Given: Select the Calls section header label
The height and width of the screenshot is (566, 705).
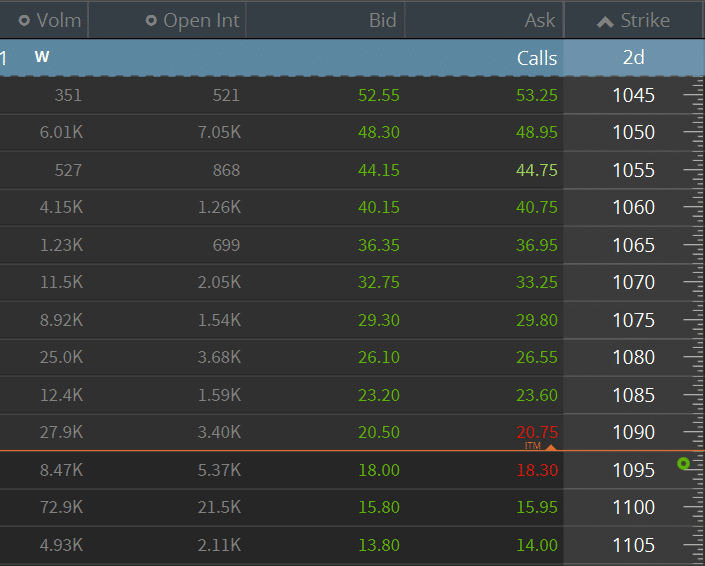Looking at the screenshot, I should tap(537, 58).
